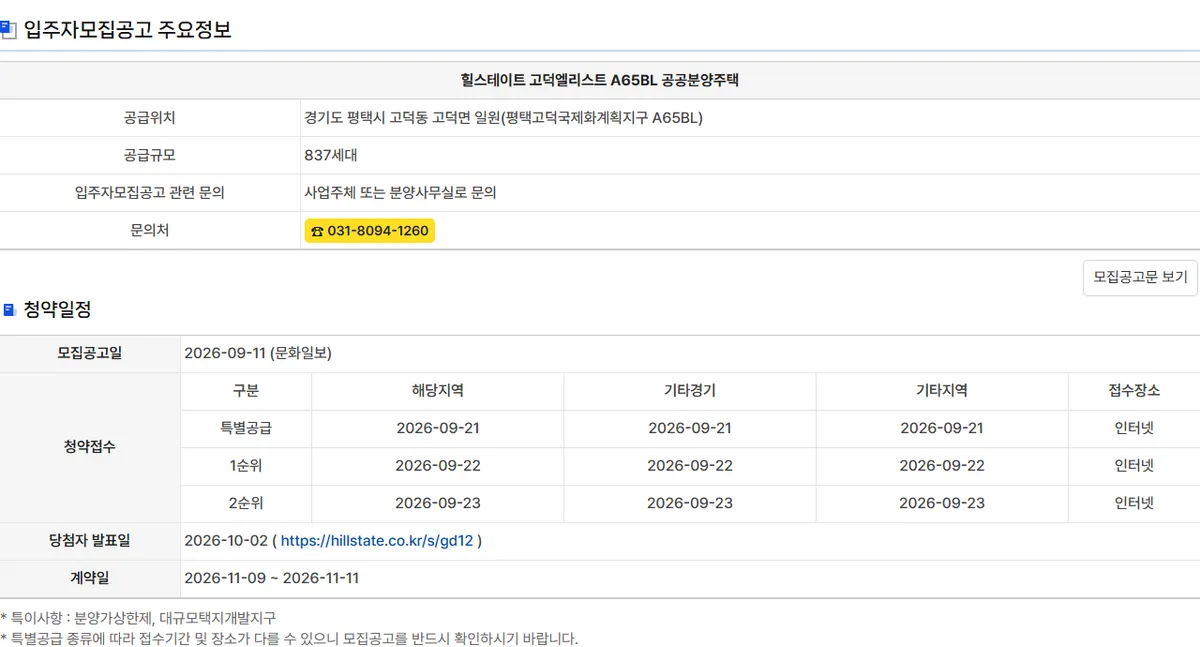Select 사업주체 또는 분양사무실로 문의 text
Image resolution: width=1200 pixels, height=647 pixels.
coord(400,193)
